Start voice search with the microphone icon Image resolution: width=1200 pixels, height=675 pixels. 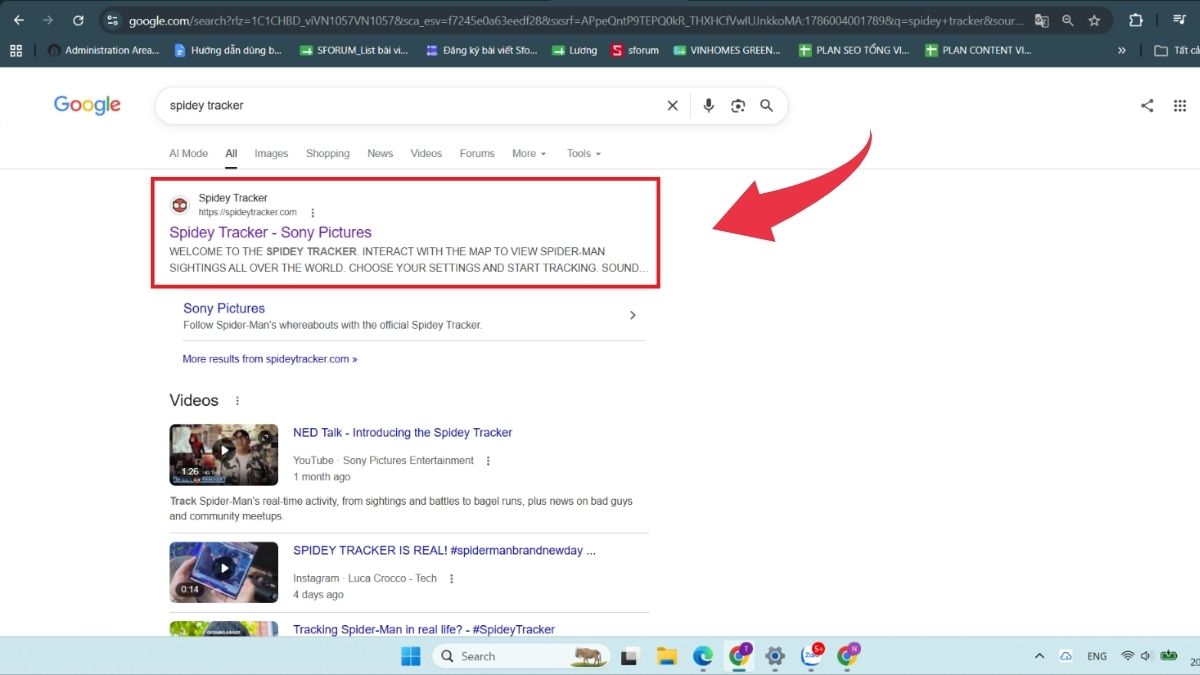pos(709,105)
